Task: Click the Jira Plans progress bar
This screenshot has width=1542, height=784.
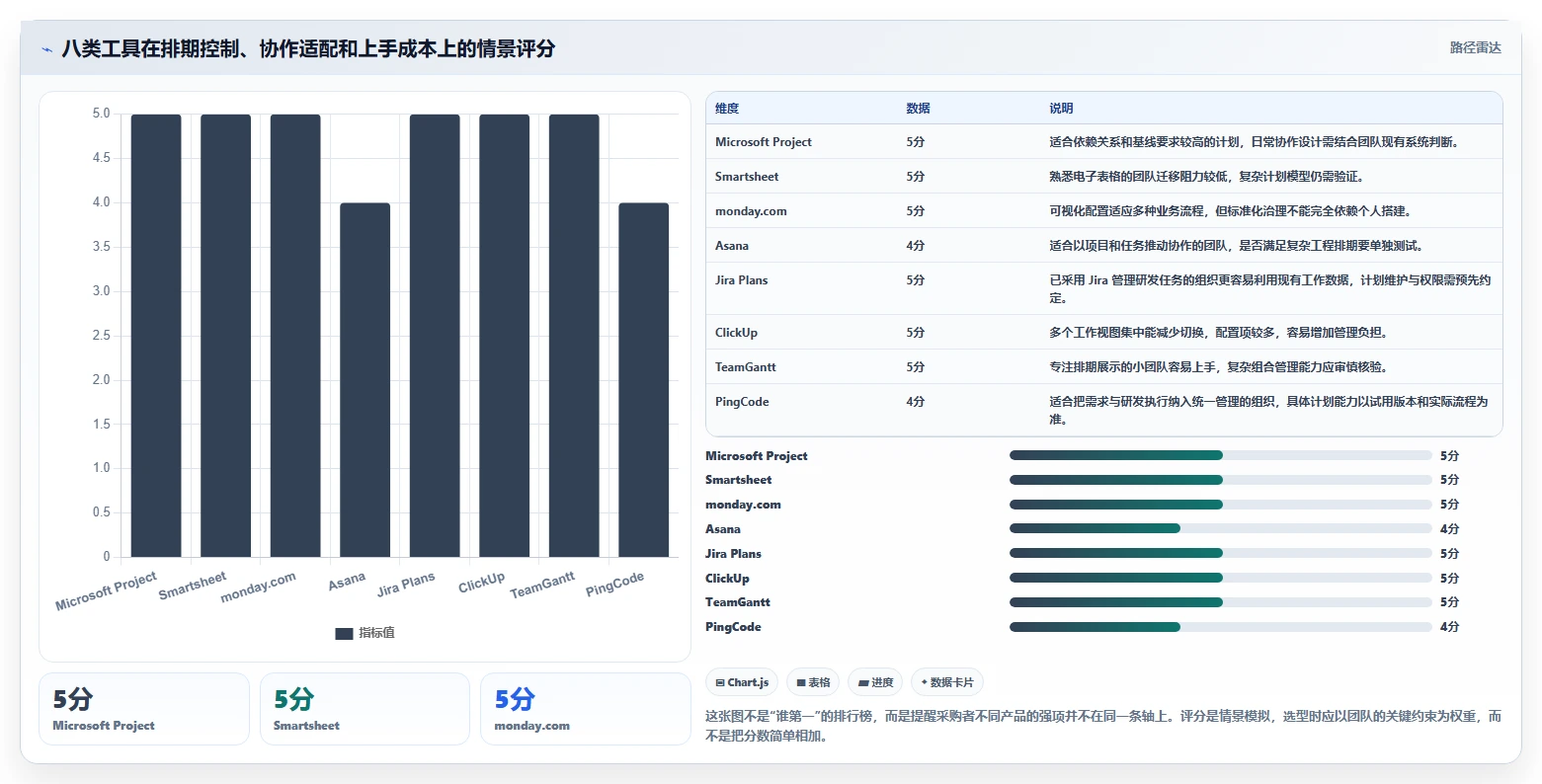Action: 1220,554
